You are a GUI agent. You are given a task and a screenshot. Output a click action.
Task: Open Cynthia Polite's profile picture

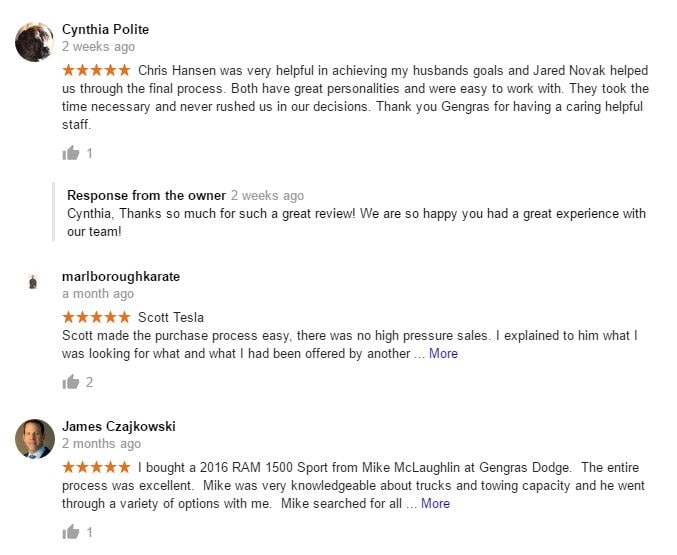tap(34, 41)
